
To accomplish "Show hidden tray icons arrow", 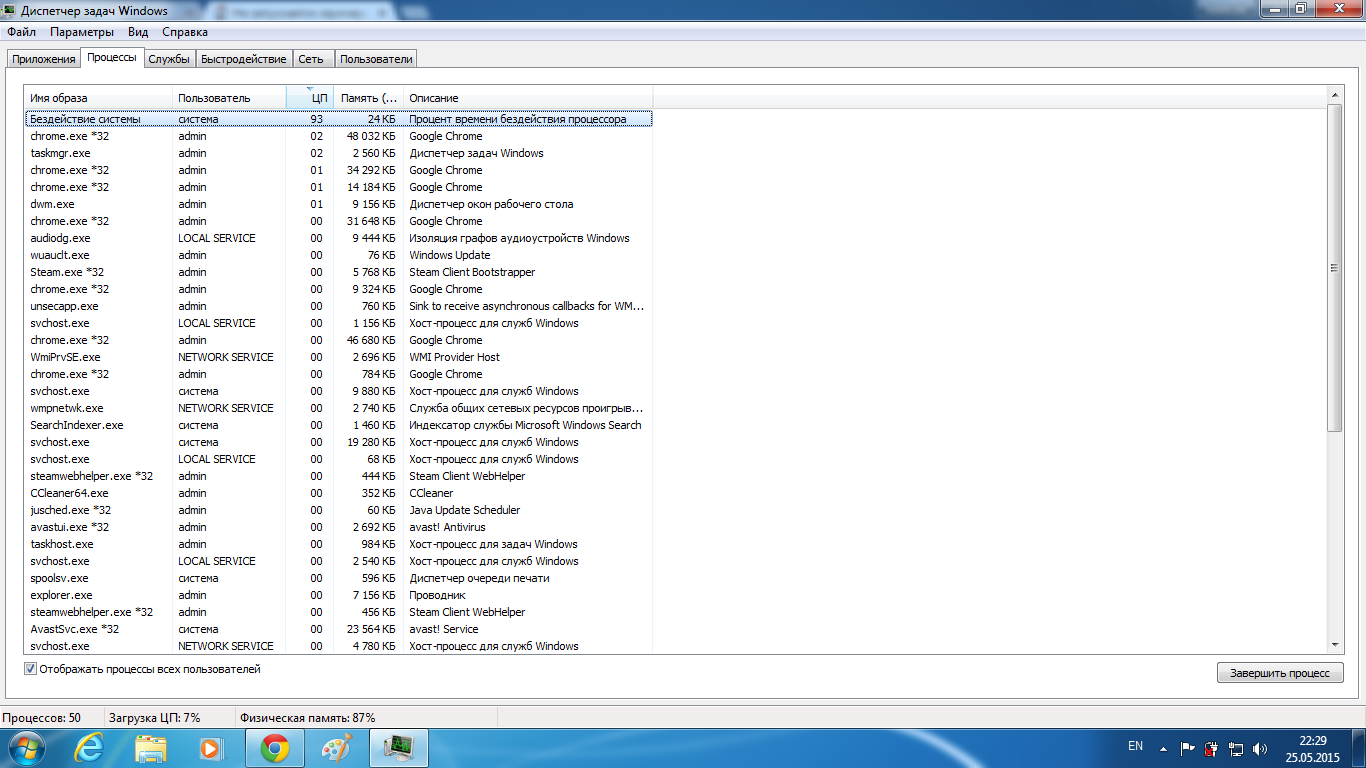I will click(1163, 747).
